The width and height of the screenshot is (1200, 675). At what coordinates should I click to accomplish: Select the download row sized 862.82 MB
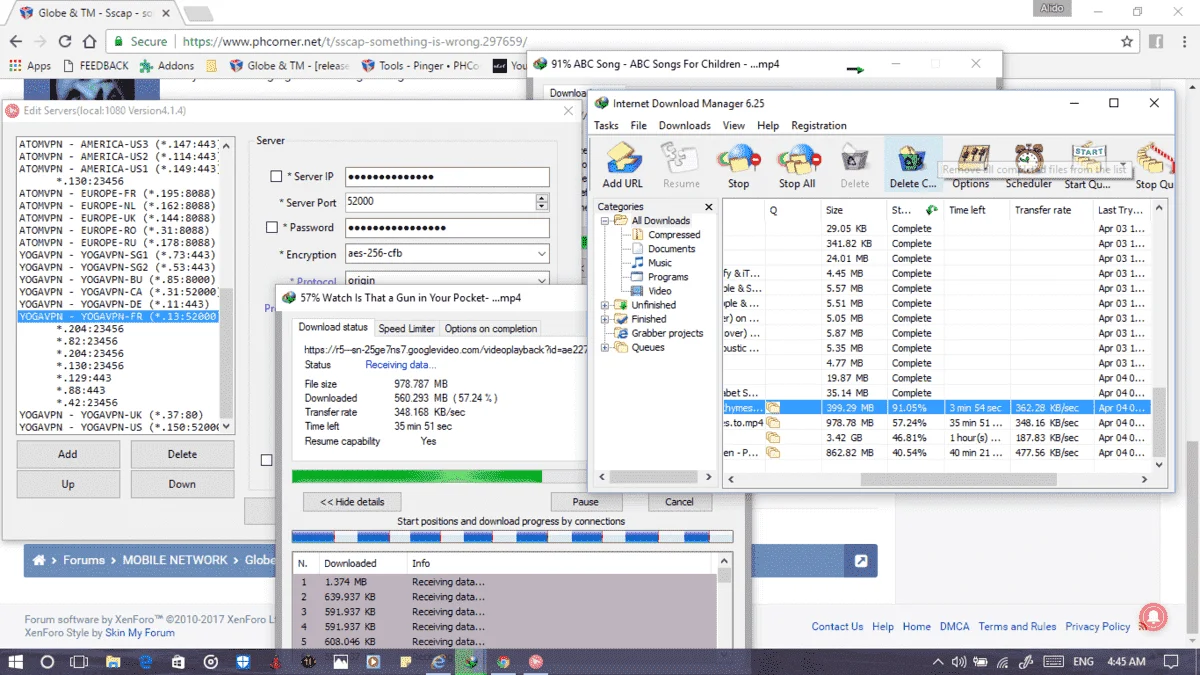(x=936, y=453)
